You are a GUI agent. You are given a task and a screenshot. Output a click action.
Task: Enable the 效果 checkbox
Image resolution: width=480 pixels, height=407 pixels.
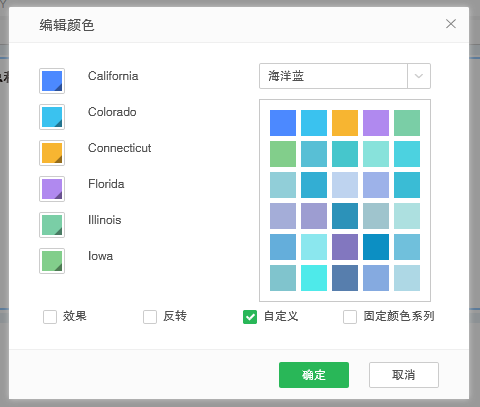[50, 317]
